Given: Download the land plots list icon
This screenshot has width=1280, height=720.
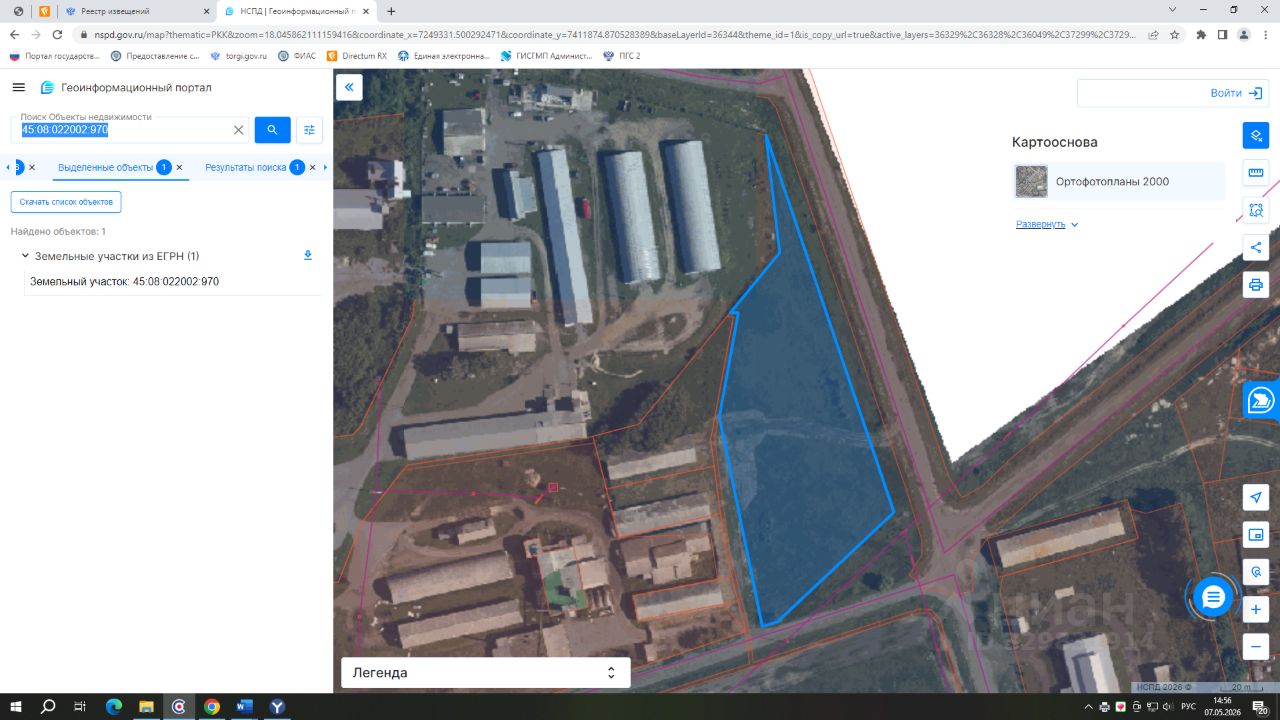Looking at the screenshot, I should point(308,255).
